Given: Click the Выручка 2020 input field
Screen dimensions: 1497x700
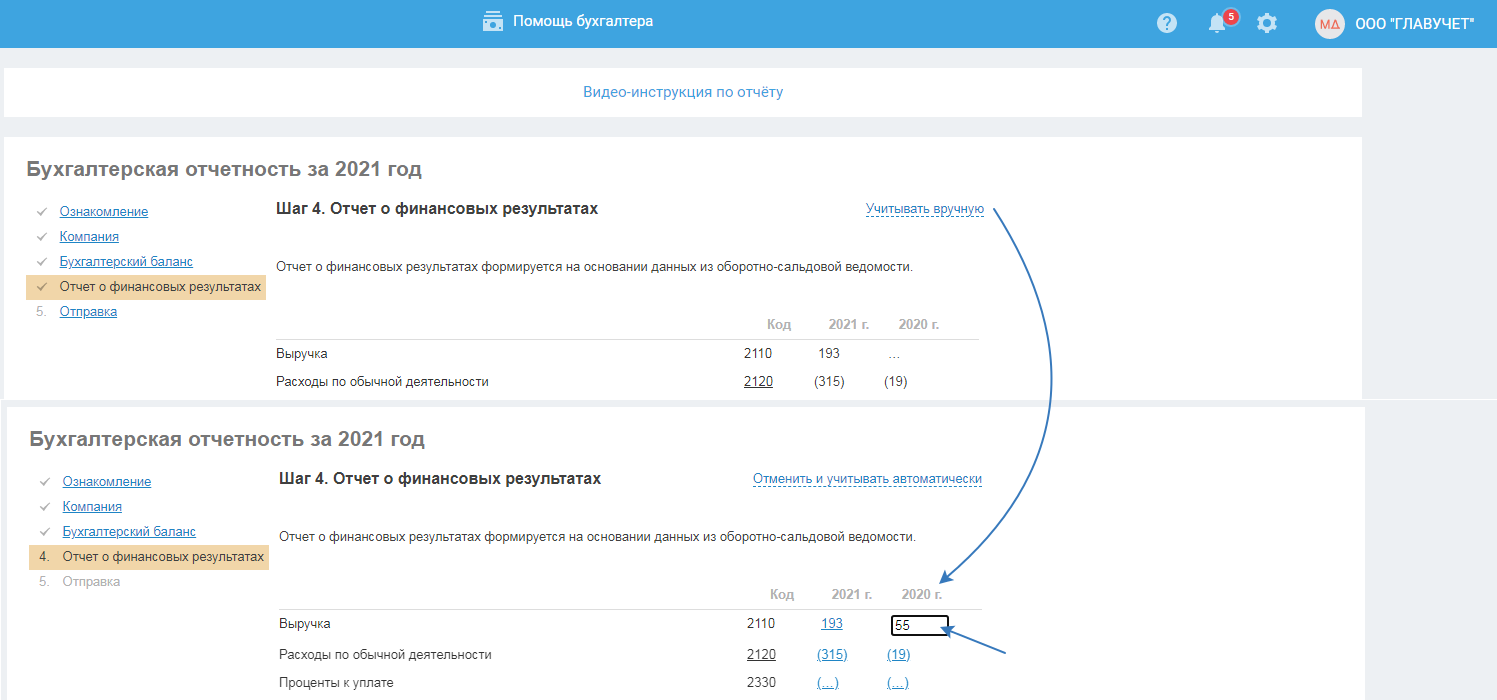Looking at the screenshot, I should pos(919,626).
